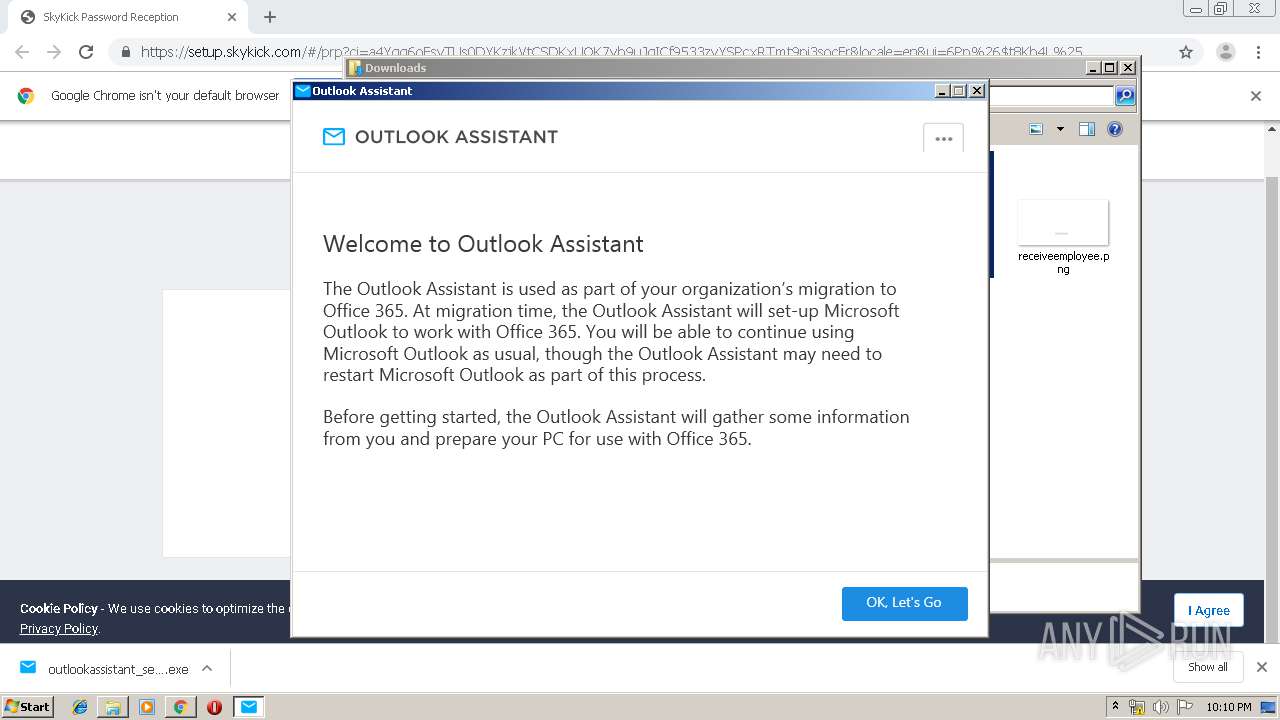The image size is (1280, 720).
Task: Open the Windows Start menu
Action: pyautogui.click(x=28, y=706)
